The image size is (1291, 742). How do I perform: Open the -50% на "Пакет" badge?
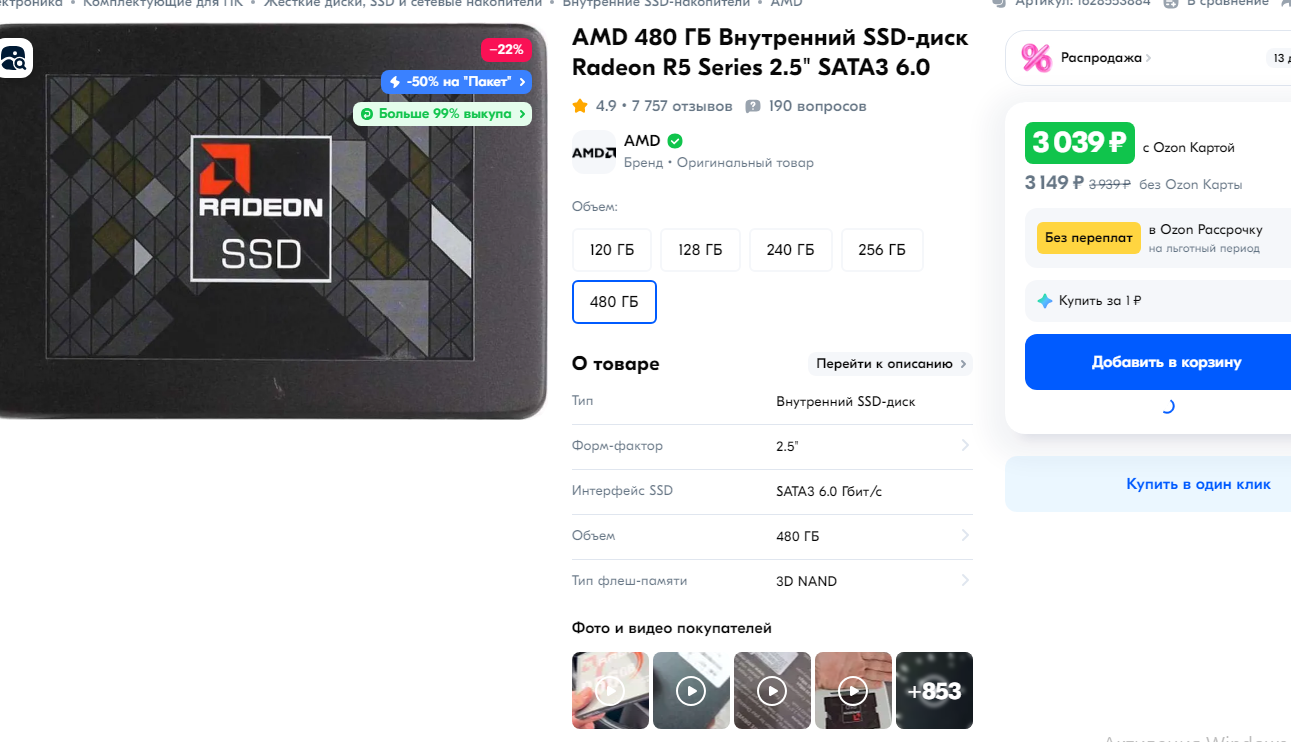pyautogui.click(x=456, y=81)
